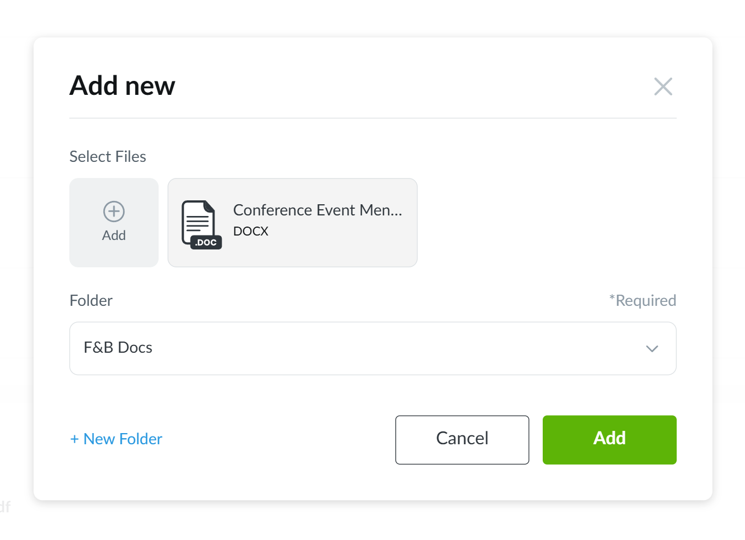
Task: Click the DOCX file type label
Action: click(x=251, y=232)
